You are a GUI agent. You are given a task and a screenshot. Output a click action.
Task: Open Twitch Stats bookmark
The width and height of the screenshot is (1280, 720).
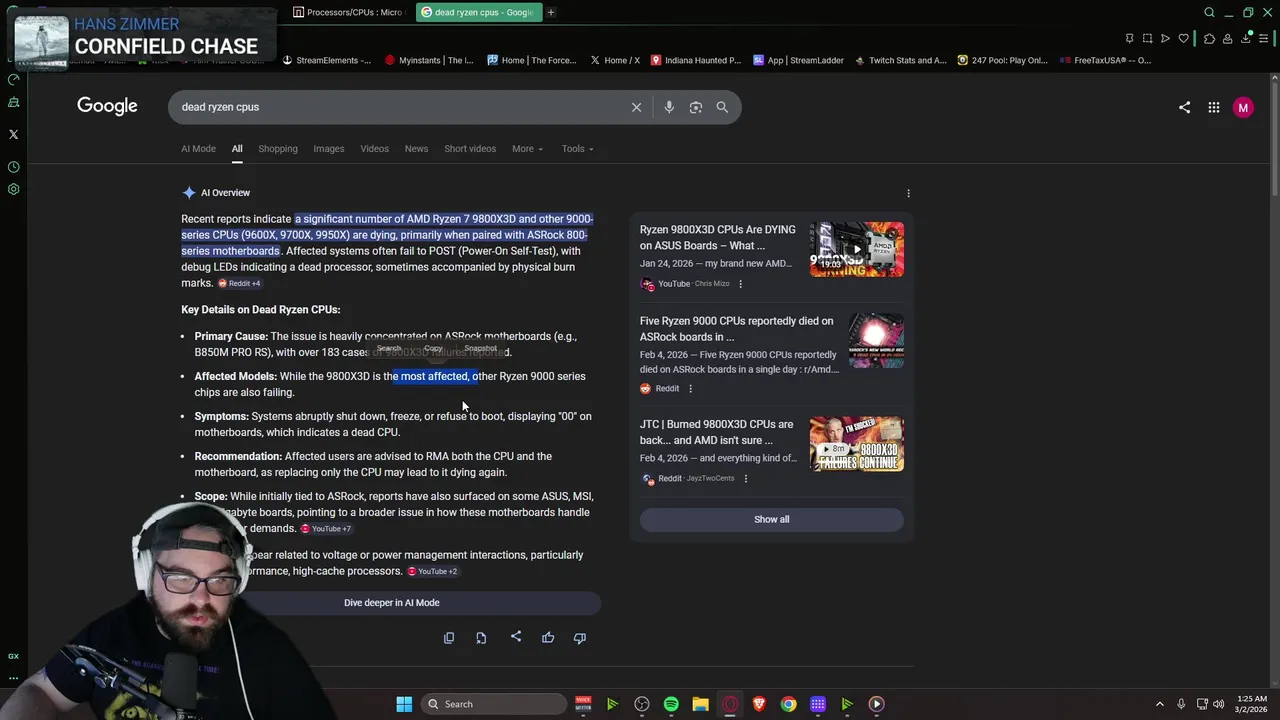point(900,60)
